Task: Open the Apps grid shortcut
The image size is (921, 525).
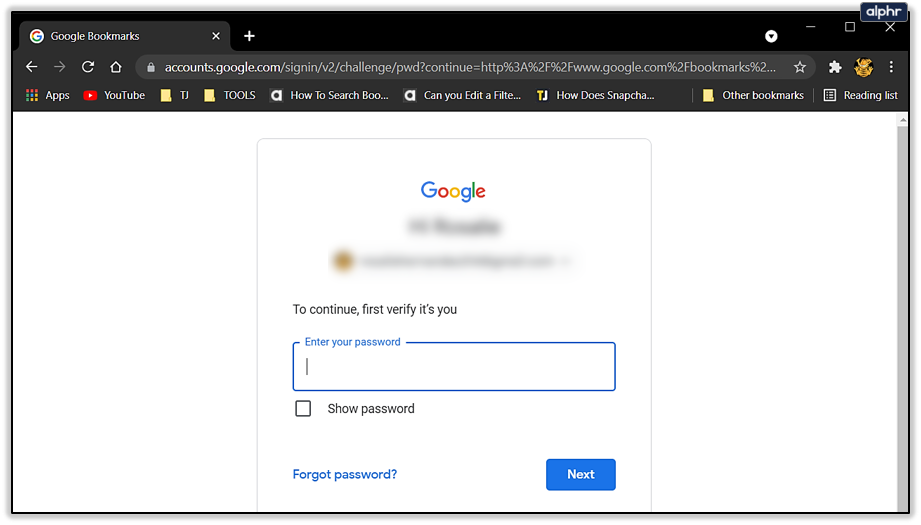Action: pyautogui.click(x=47, y=95)
